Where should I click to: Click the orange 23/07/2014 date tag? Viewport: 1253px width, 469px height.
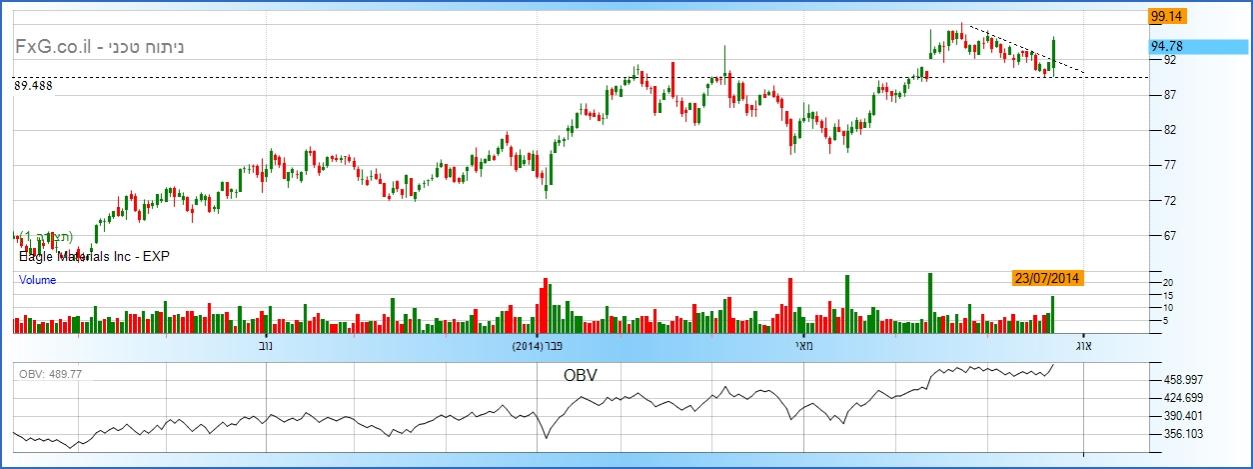(x=1046, y=279)
